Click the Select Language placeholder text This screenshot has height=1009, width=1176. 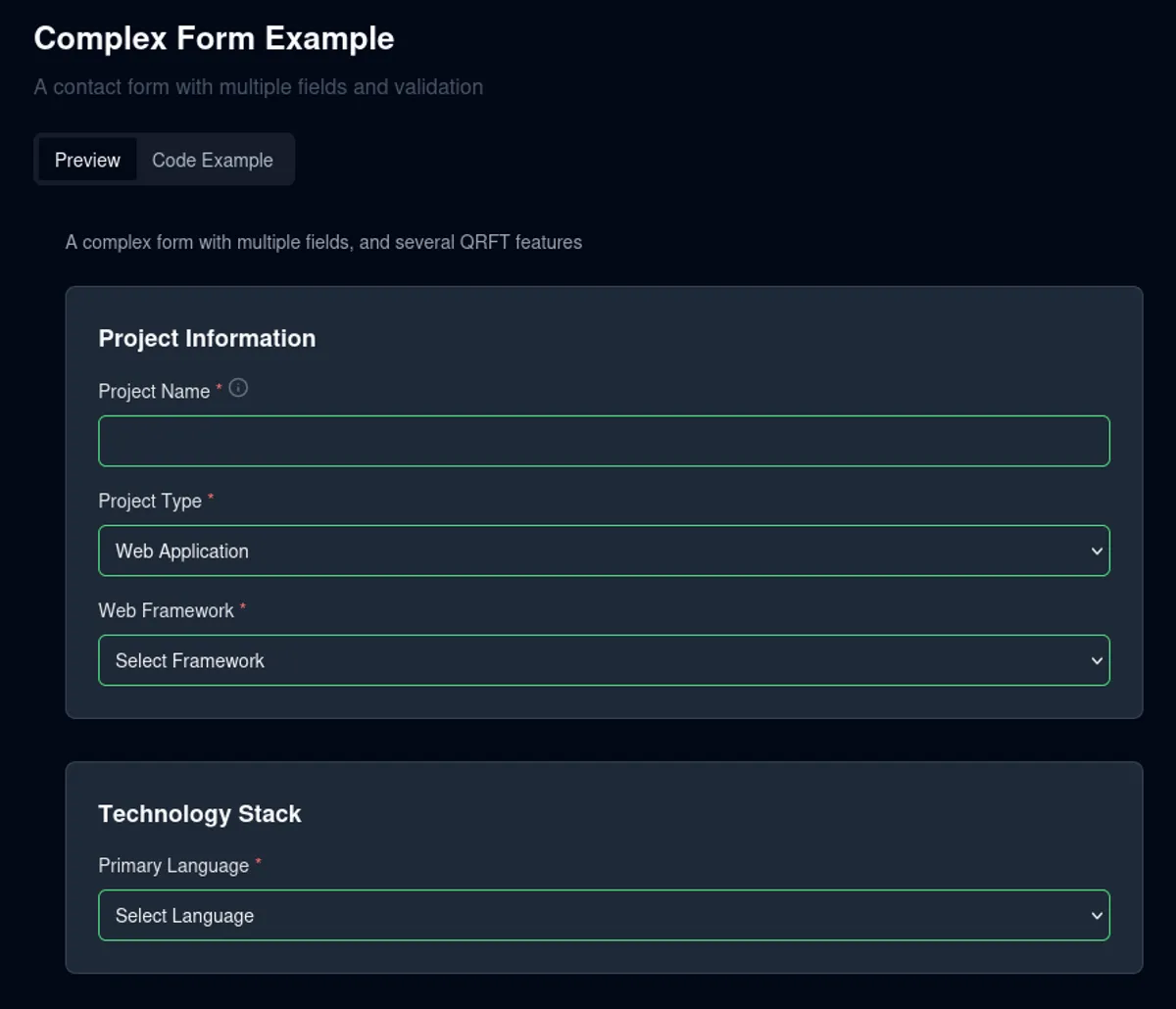pyautogui.click(x=183, y=915)
